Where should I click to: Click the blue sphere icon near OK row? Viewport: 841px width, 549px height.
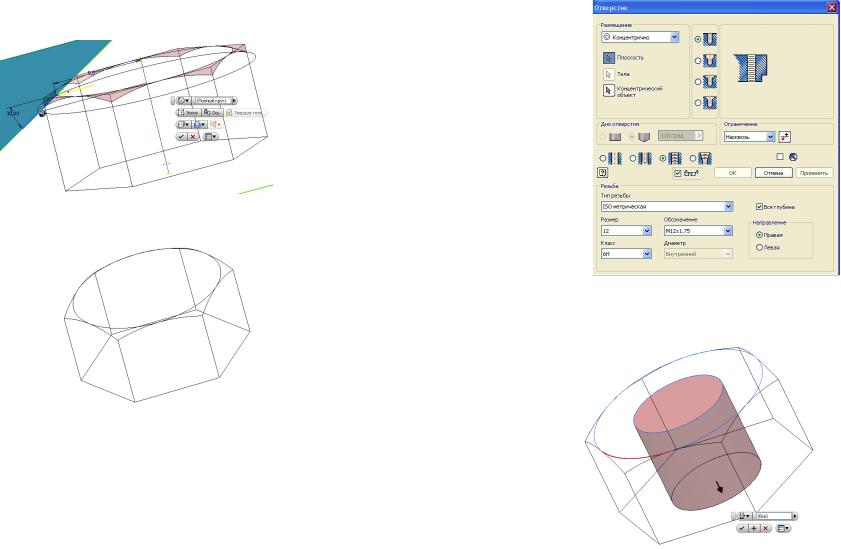[793, 157]
